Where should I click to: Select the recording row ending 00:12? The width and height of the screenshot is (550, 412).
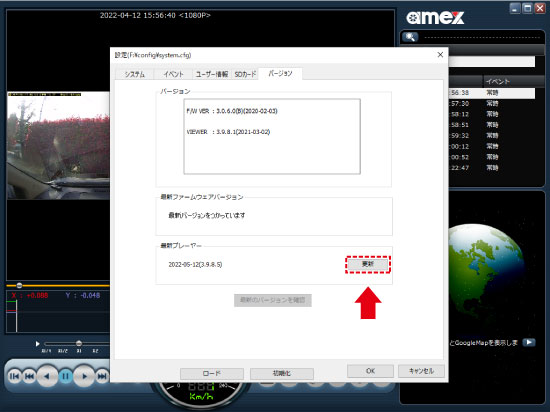pyautogui.click(x=492, y=146)
